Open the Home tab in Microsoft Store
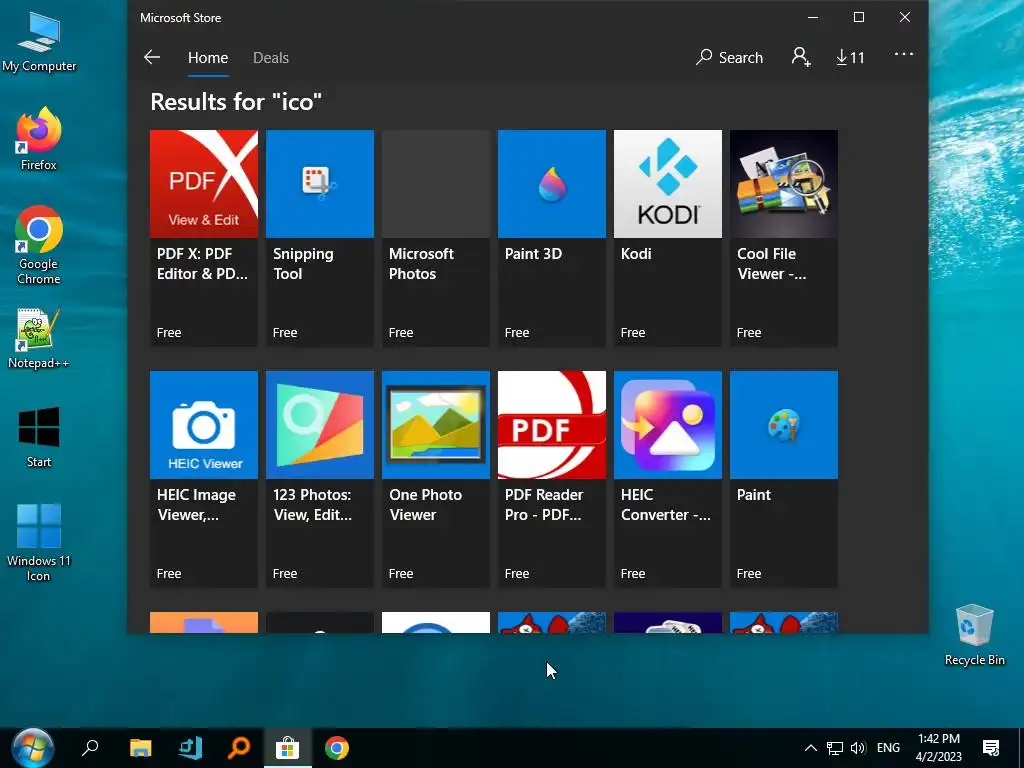Viewport: 1024px width, 768px height. coord(208,57)
